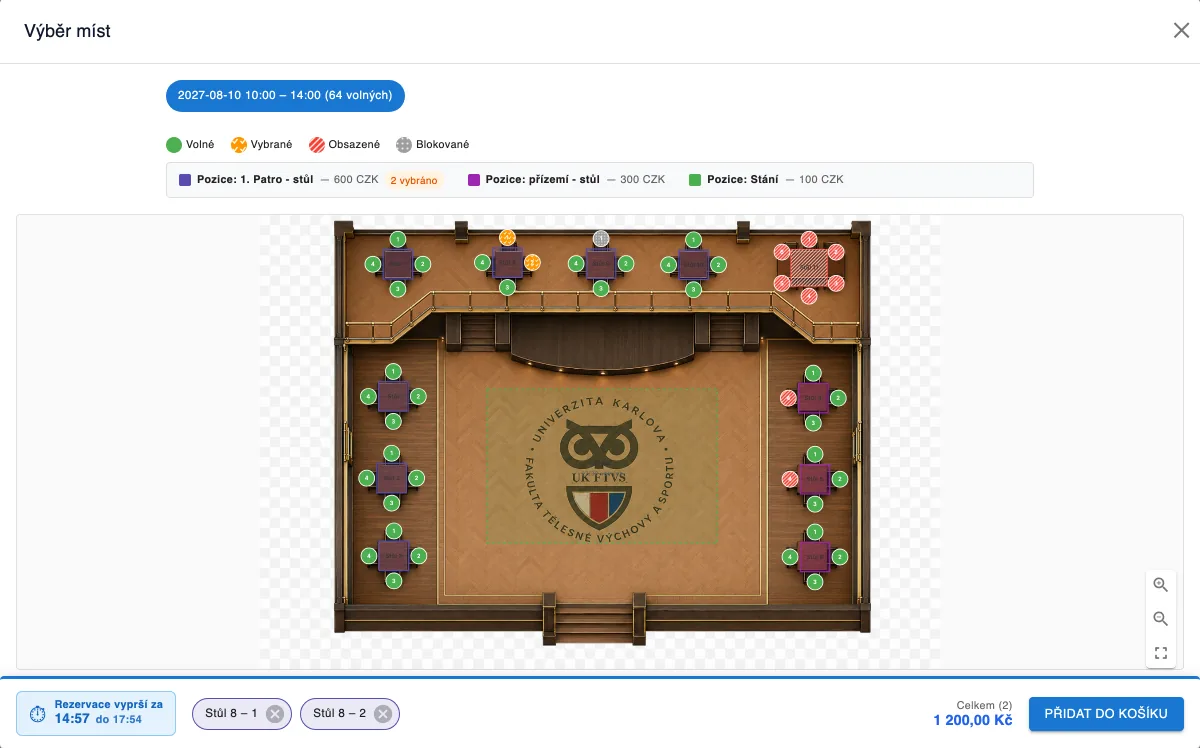Select seat 2 at ground-floor Stůl 5
This screenshot has height=748, width=1200.
(x=839, y=479)
